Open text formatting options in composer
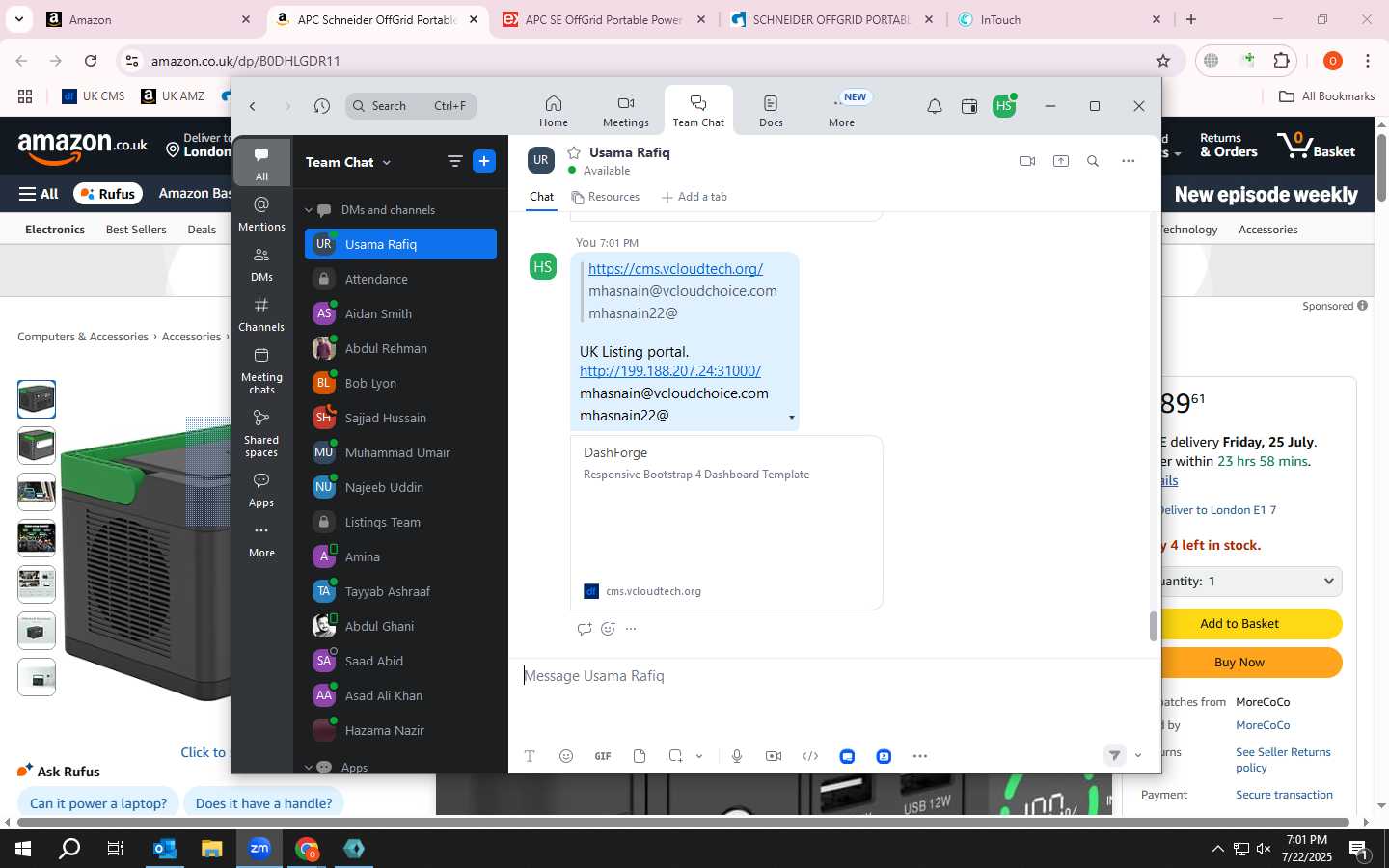The image size is (1389, 868). pyautogui.click(x=530, y=756)
